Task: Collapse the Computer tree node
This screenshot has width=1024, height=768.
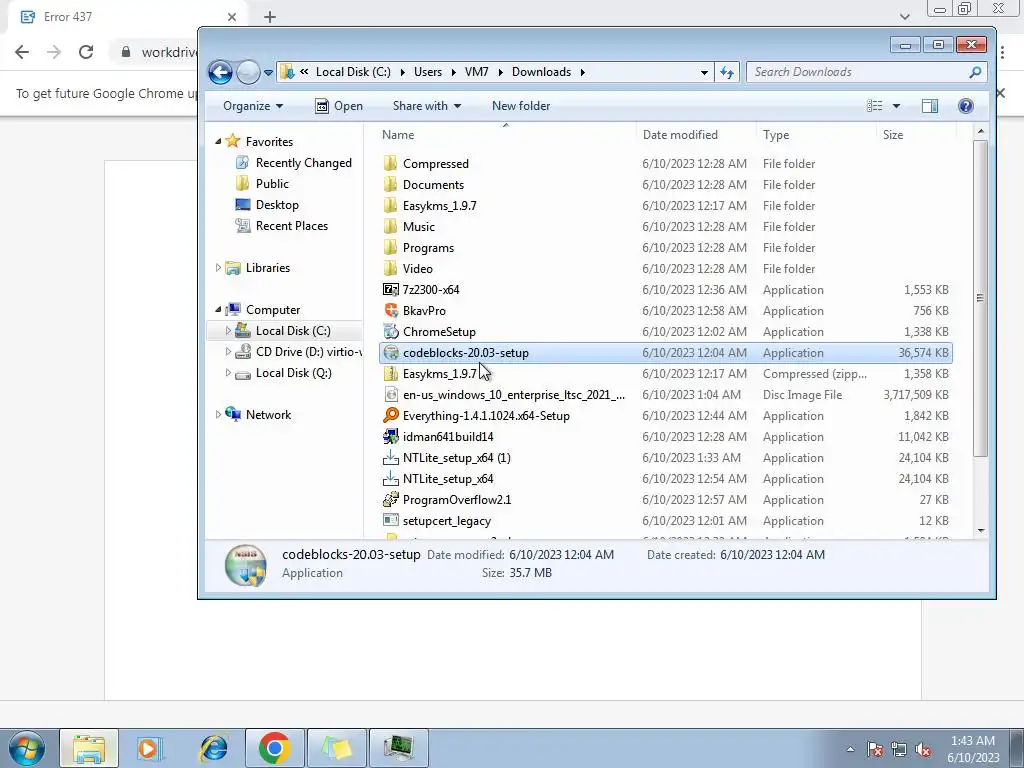Action: [x=218, y=310]
